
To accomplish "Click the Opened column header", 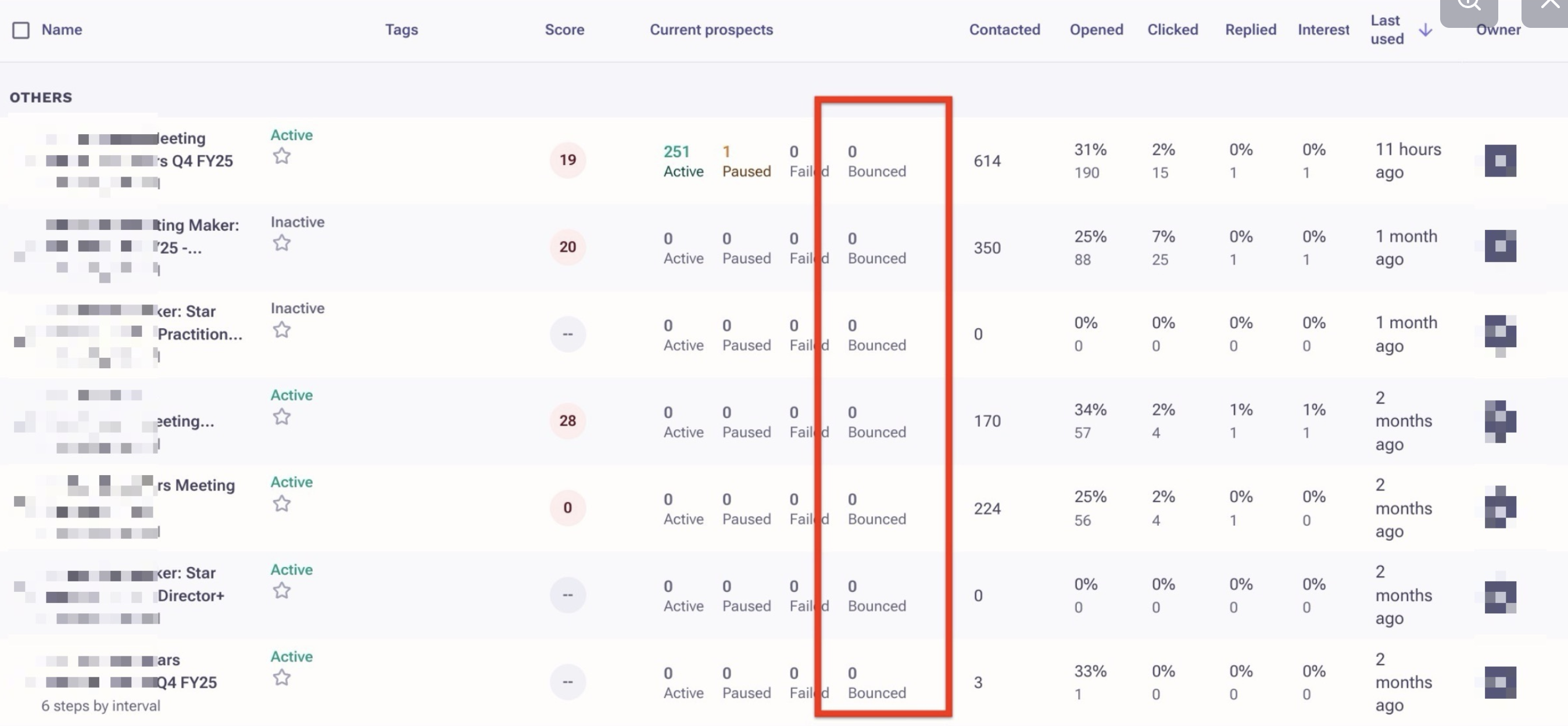I will (1096, 30).
